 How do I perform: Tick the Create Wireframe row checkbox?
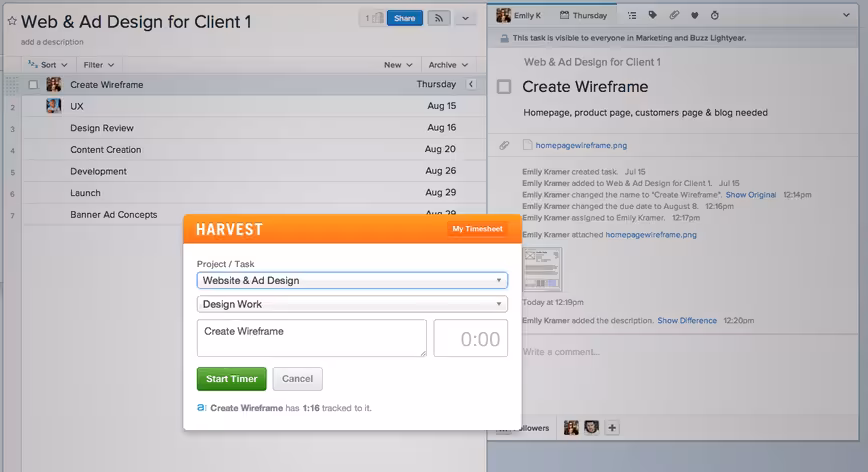pyautogui.click(x=33, y=85)
